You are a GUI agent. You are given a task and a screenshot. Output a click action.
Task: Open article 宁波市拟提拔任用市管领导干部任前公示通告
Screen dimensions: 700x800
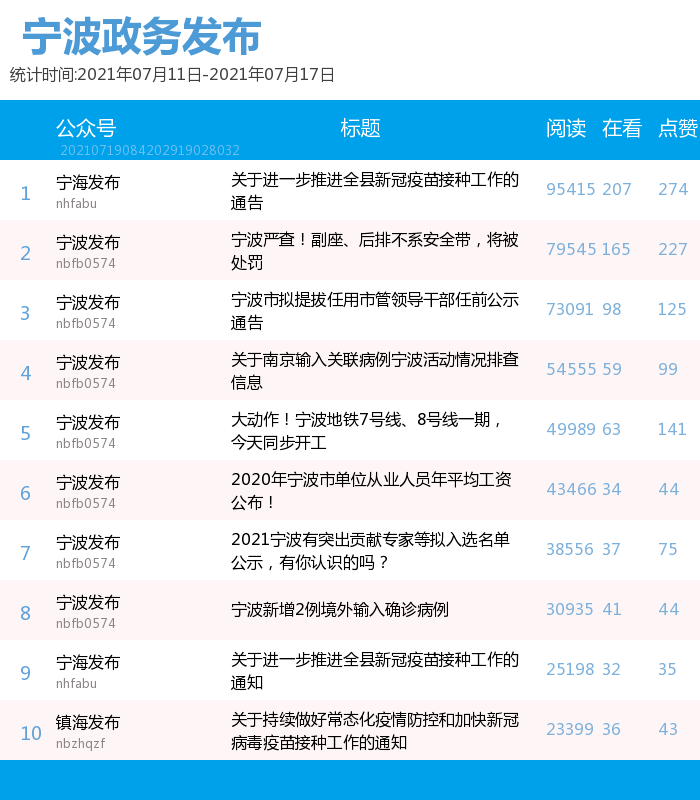(375, 311)
